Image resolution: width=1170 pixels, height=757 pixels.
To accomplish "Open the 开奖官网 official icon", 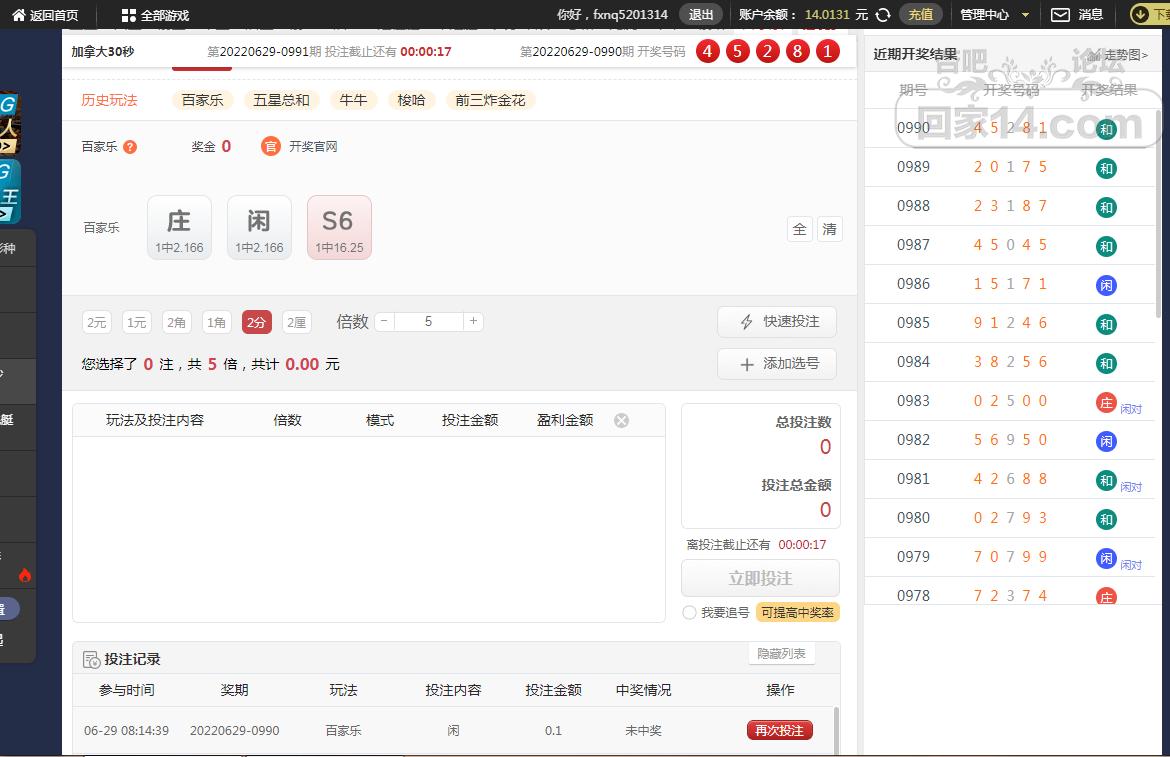I will click(x=270, y=147).
